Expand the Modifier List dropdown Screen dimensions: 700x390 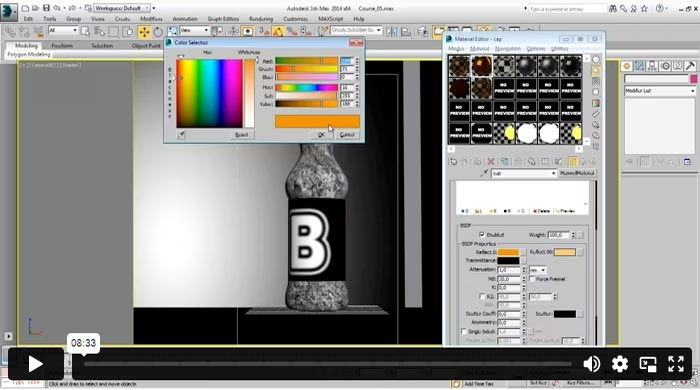660,91
